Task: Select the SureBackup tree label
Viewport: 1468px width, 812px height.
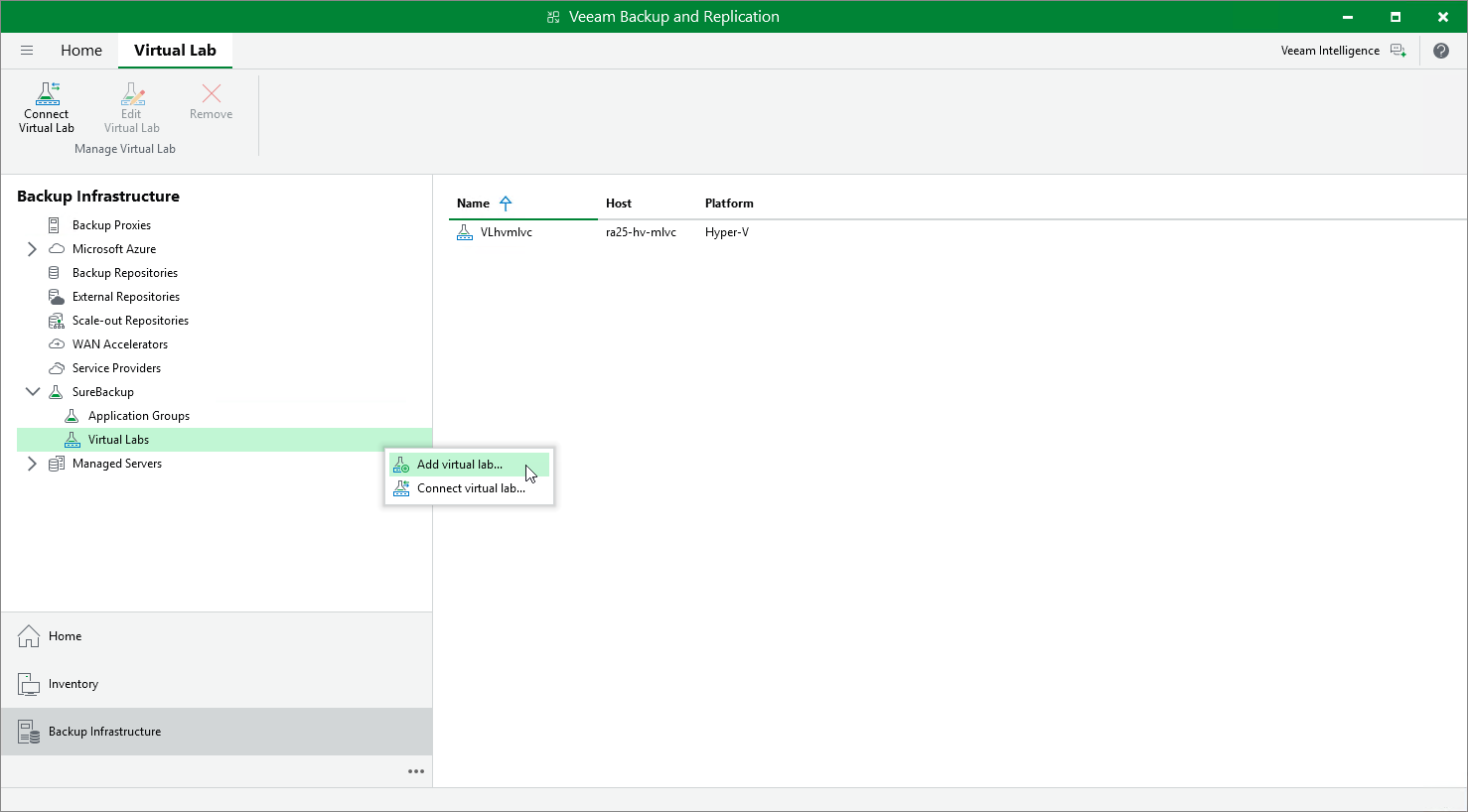Action: tap(103, 392)
